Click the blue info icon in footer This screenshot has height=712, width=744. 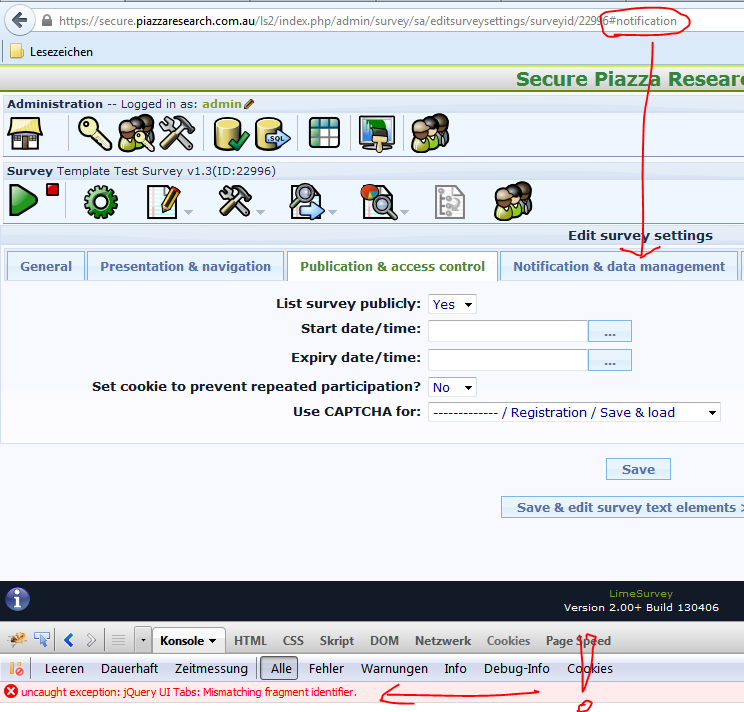17,599
